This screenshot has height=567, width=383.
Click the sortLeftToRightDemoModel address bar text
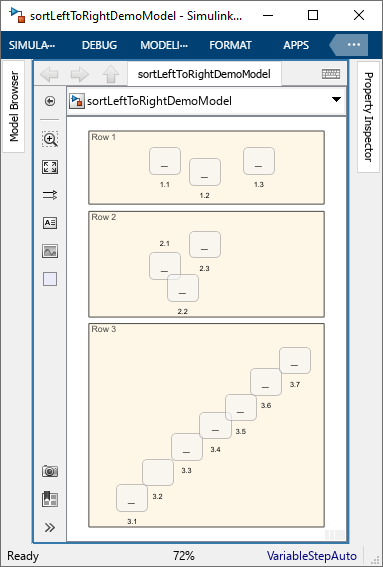pyautogui.click(x=159, y=101)
